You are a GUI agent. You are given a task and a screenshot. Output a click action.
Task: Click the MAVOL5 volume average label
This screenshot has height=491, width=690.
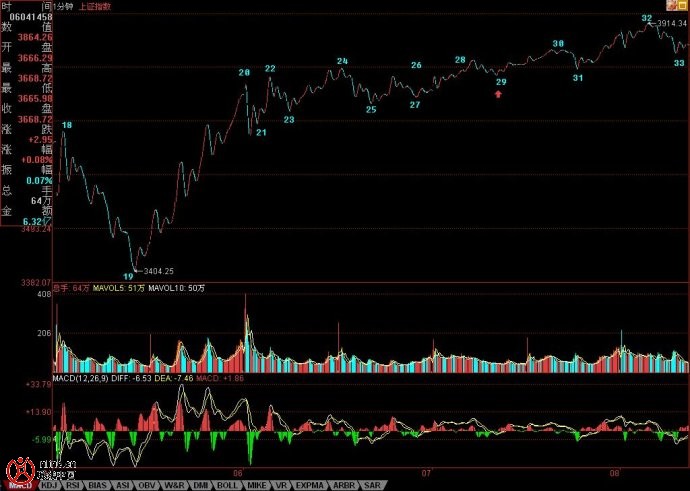pos(126,288)
